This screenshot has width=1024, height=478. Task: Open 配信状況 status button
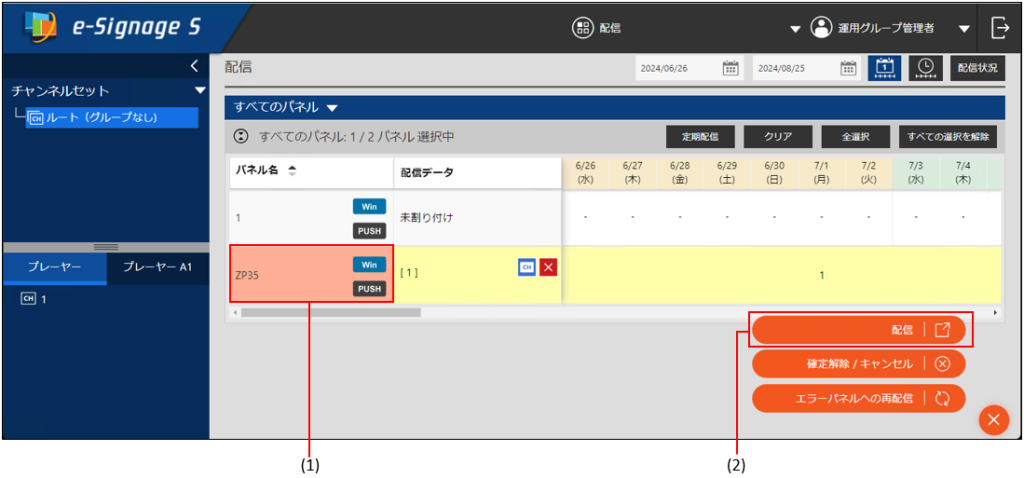click(x=978, y=67)
